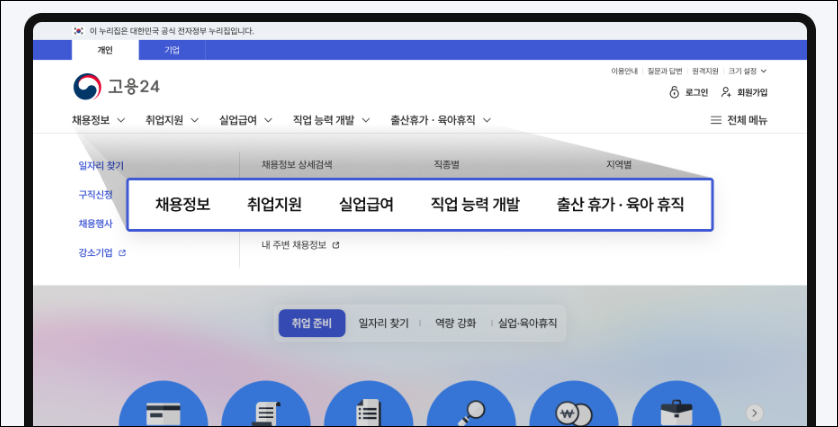This screenshot has width=838, height=427.
Task: Open the 전체 메뉴 hamburger menu
Action: coord(739,120)
